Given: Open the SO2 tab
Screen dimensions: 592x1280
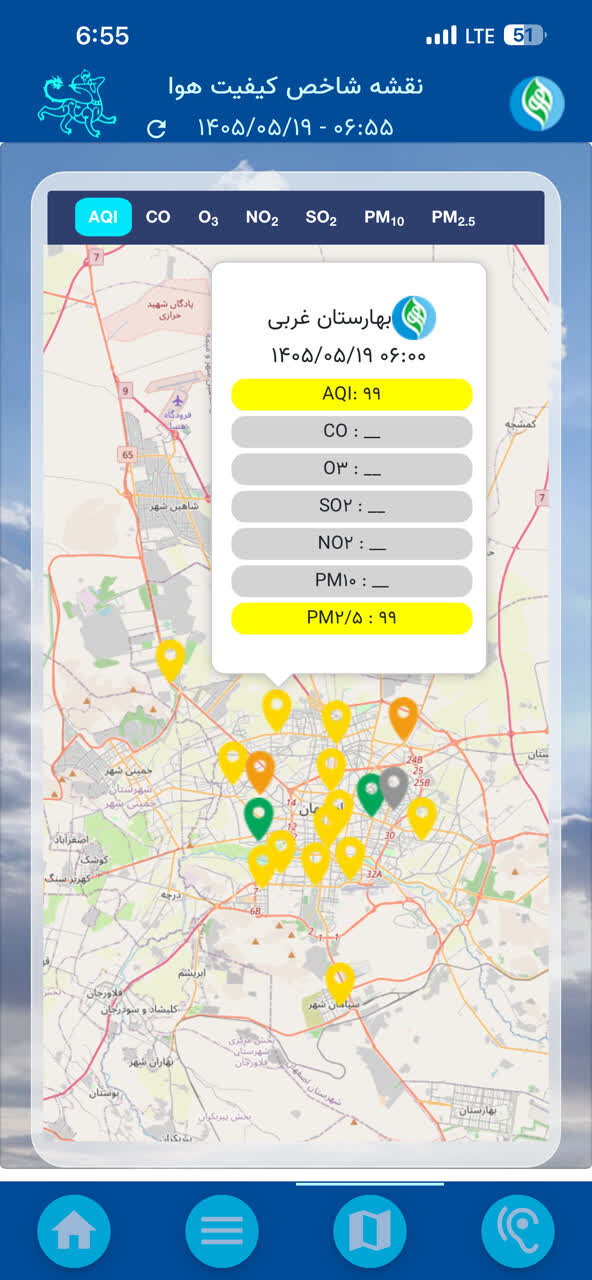Looking at the screenshot, I should click(321, 218).
